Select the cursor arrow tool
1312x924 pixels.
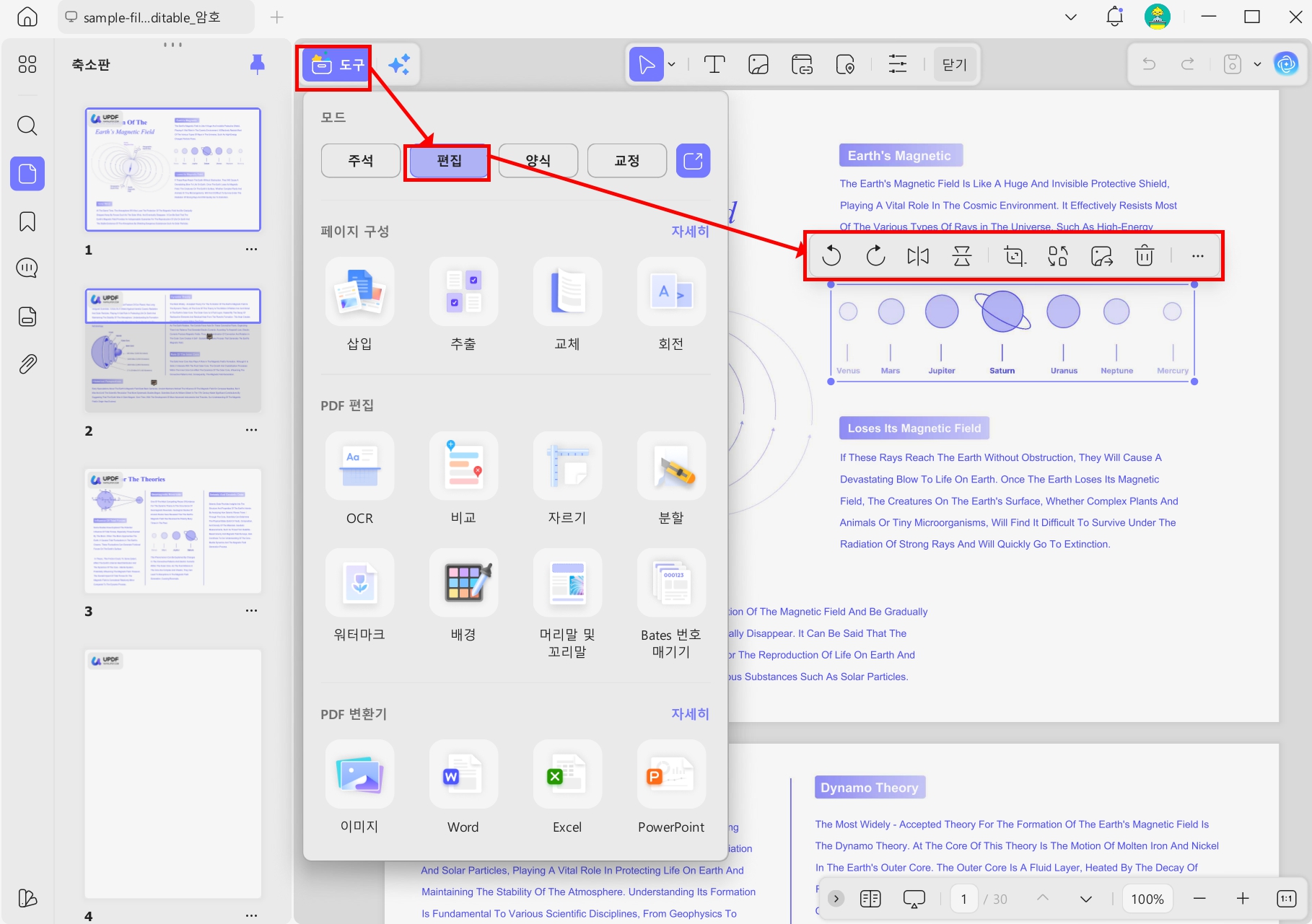(647, 65)
